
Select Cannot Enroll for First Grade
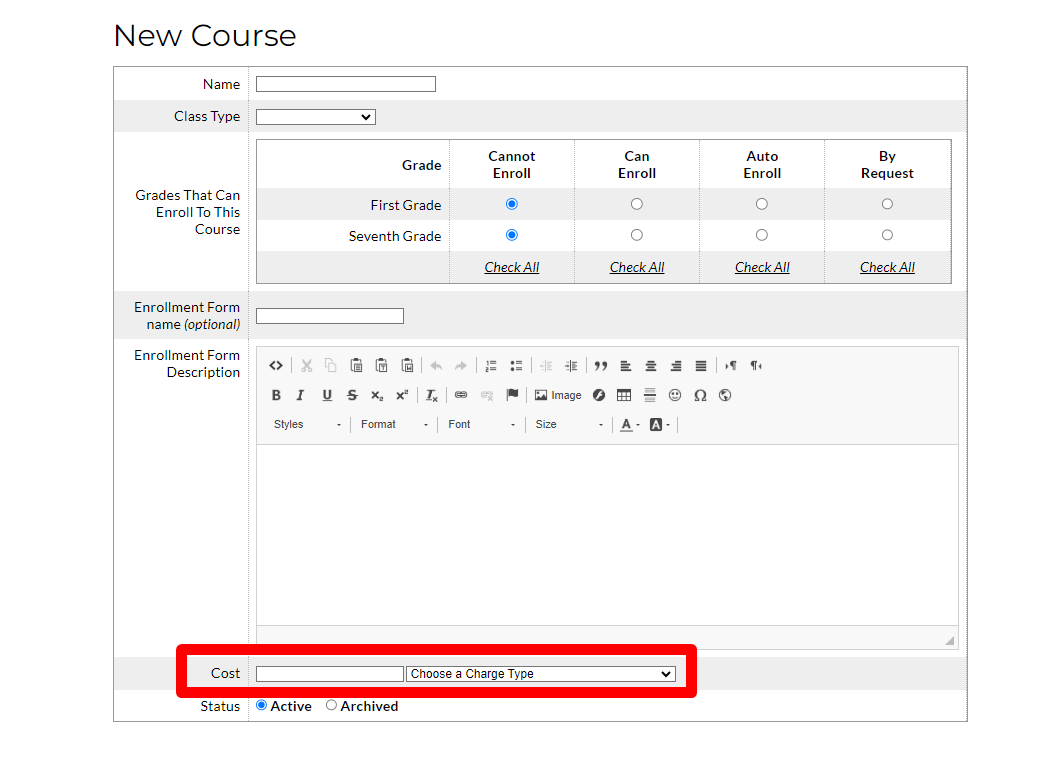tap(511, 203)
